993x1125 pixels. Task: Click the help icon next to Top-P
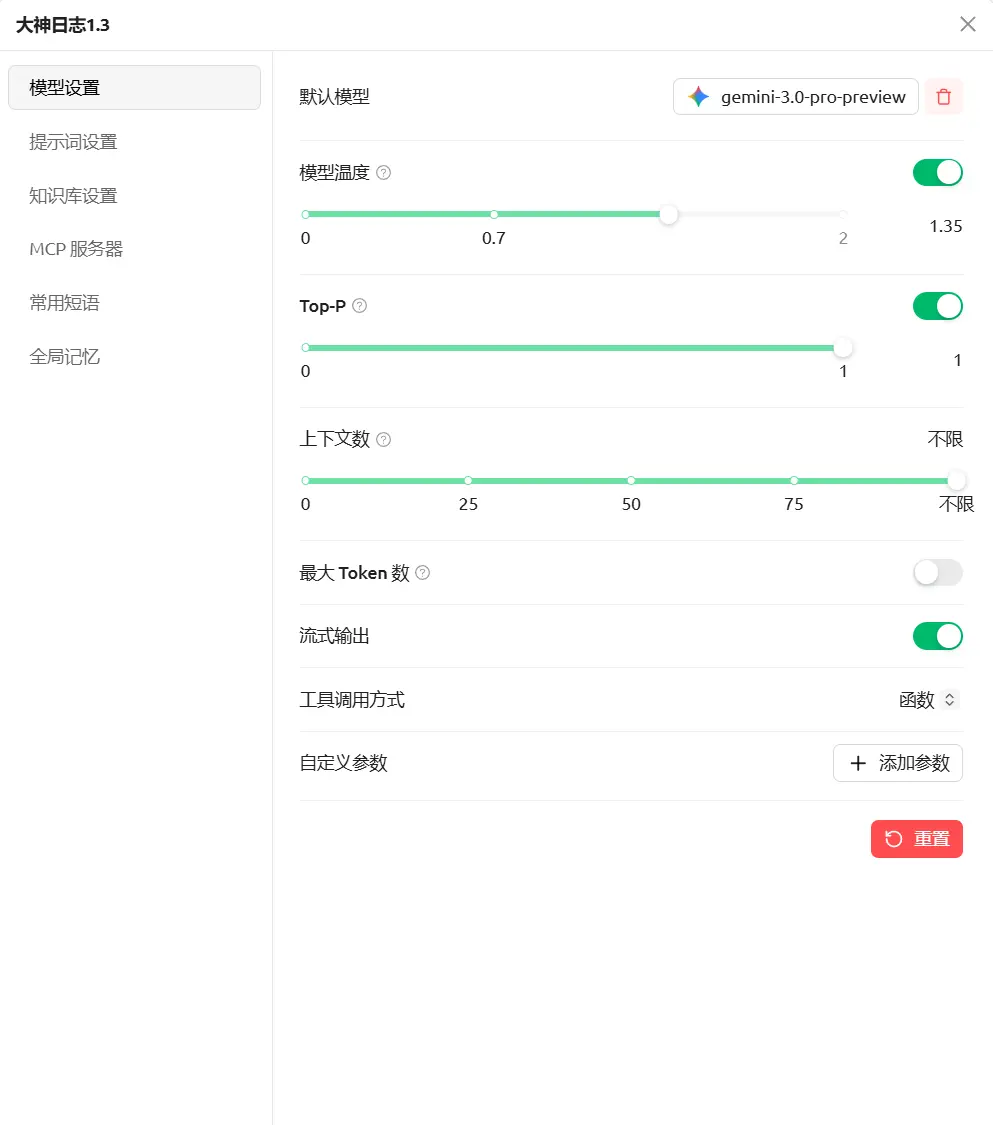point(361,306)
